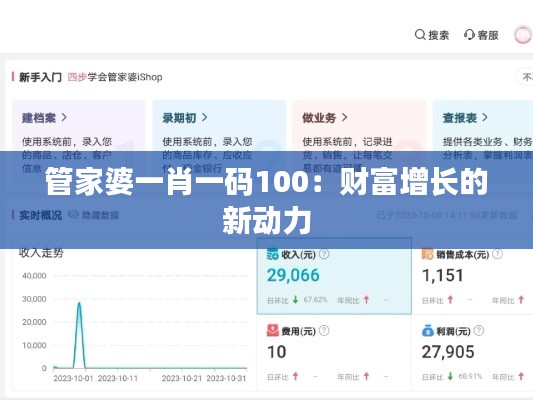This screenshot has width=533, height=400.
Task: Click the data update timestamp text
Action: [x=447, y=215]
